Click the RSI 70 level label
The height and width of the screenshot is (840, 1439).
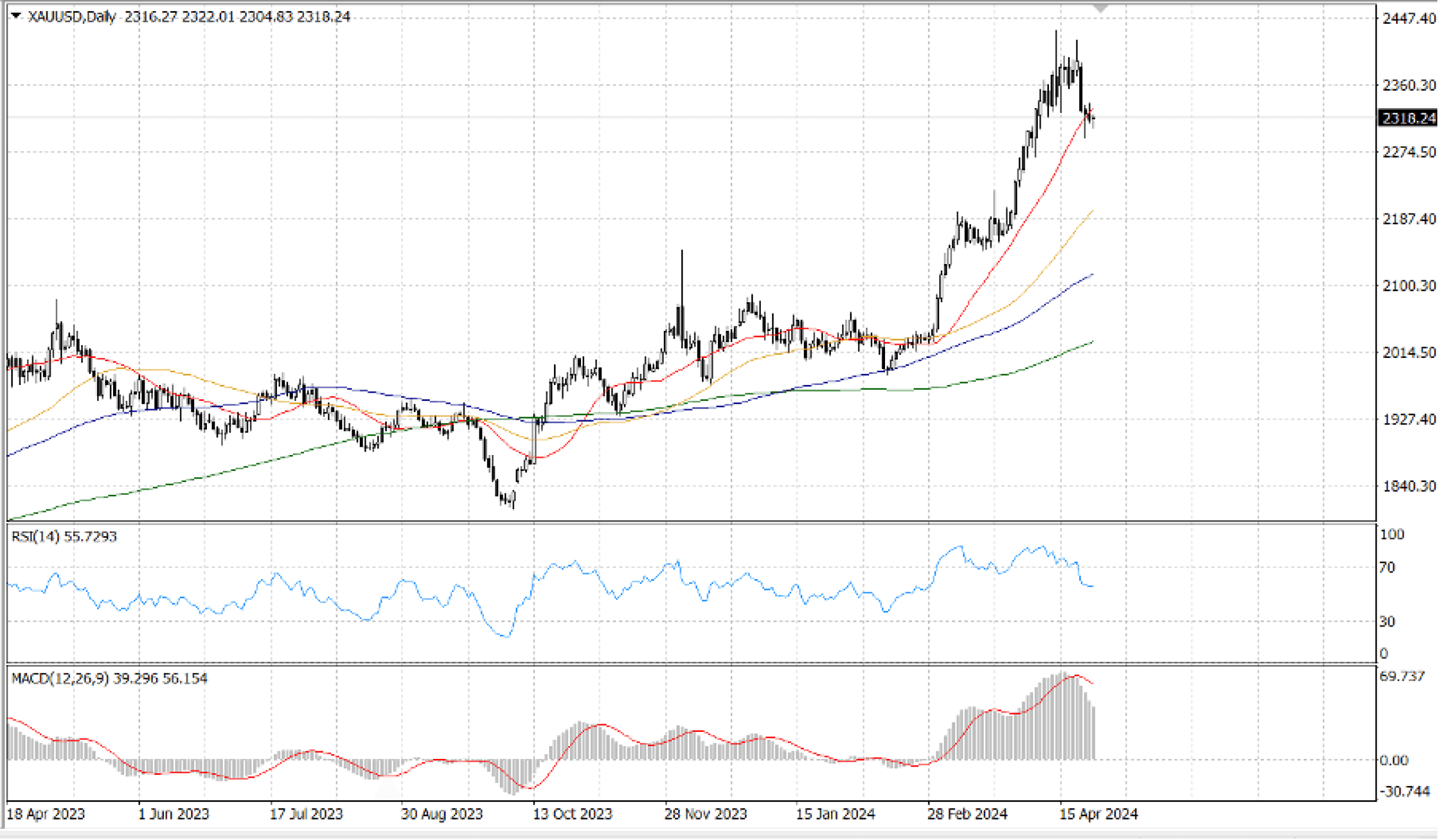coord(1387,567)
